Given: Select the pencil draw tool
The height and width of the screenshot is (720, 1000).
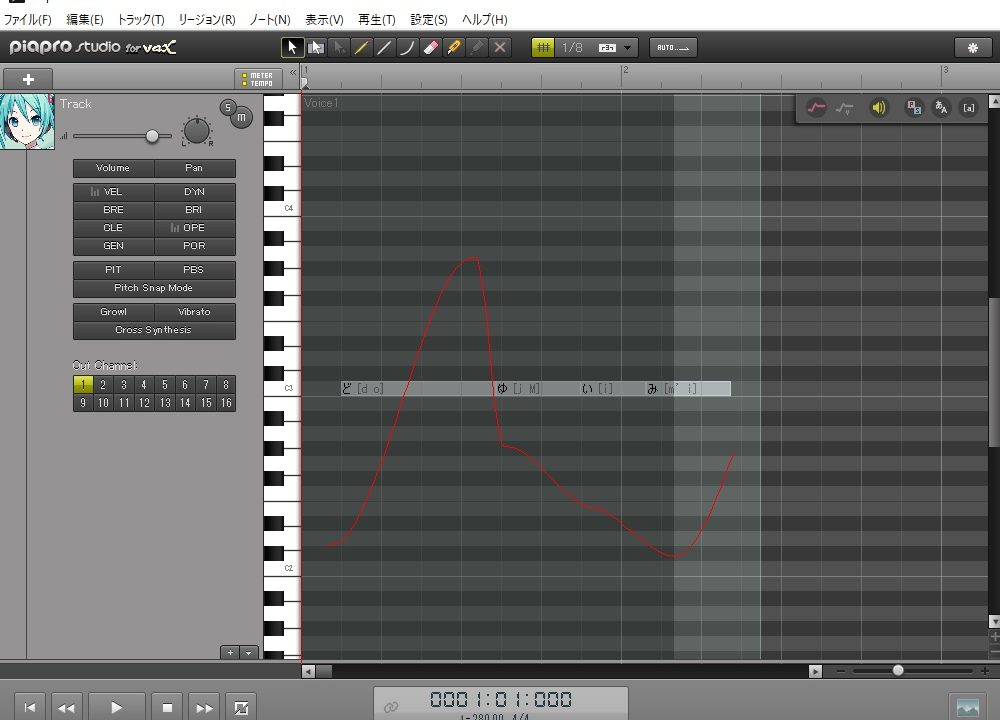Looking at the screenshot, I should tap(362, 47).
